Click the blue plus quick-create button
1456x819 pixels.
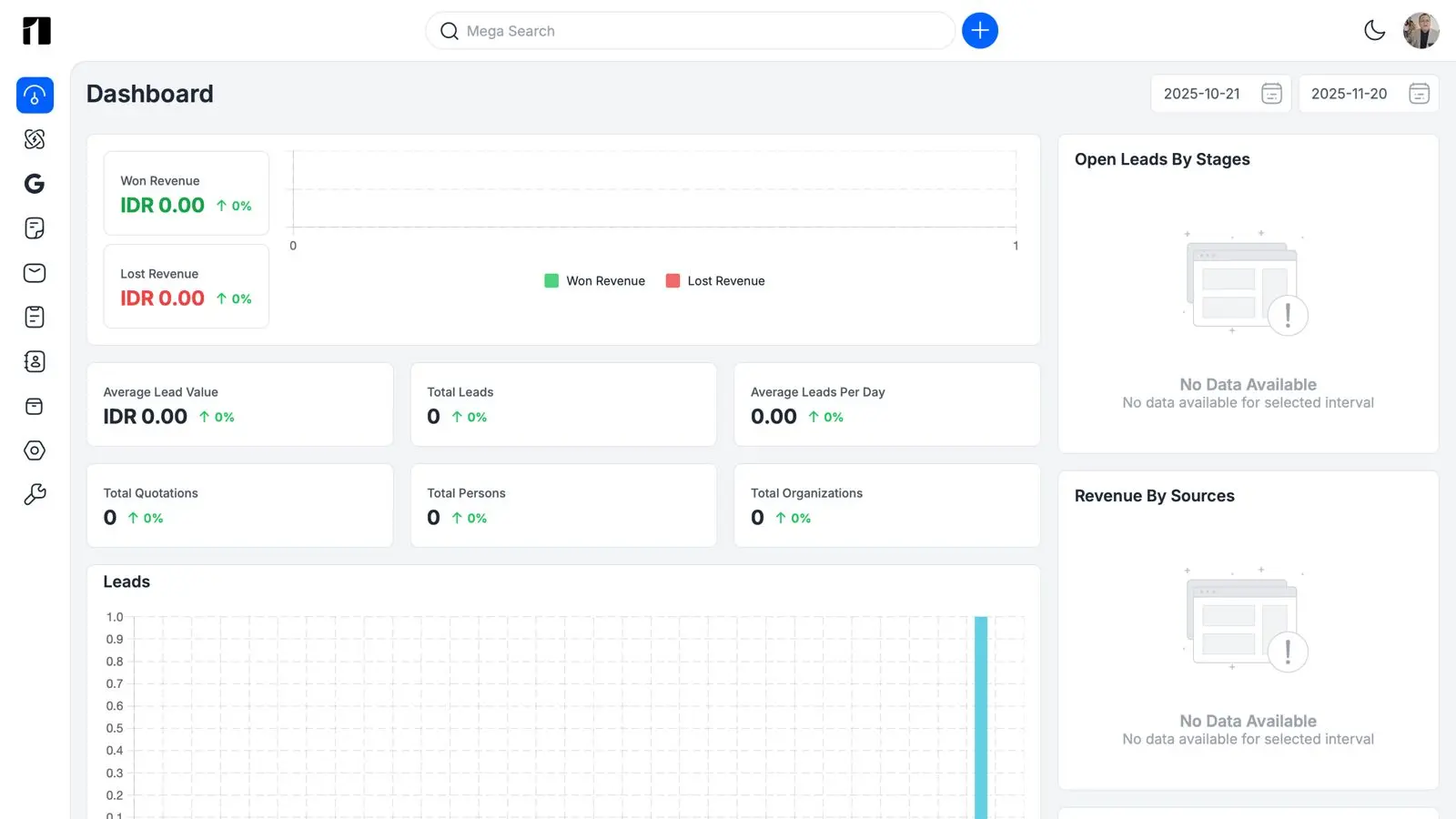click(x=980, y=30)
